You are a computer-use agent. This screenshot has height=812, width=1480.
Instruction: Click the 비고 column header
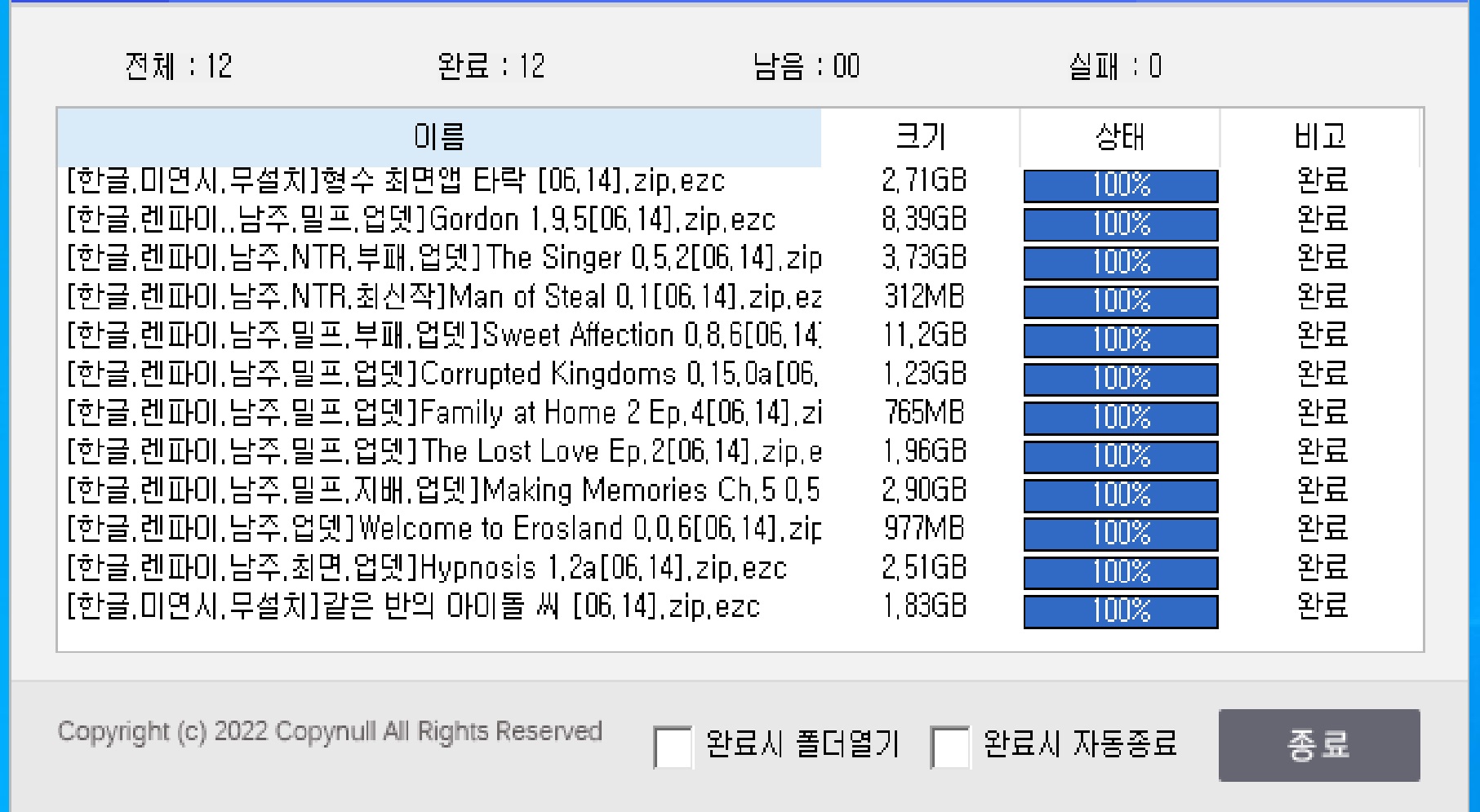[x=1319, y=137]
